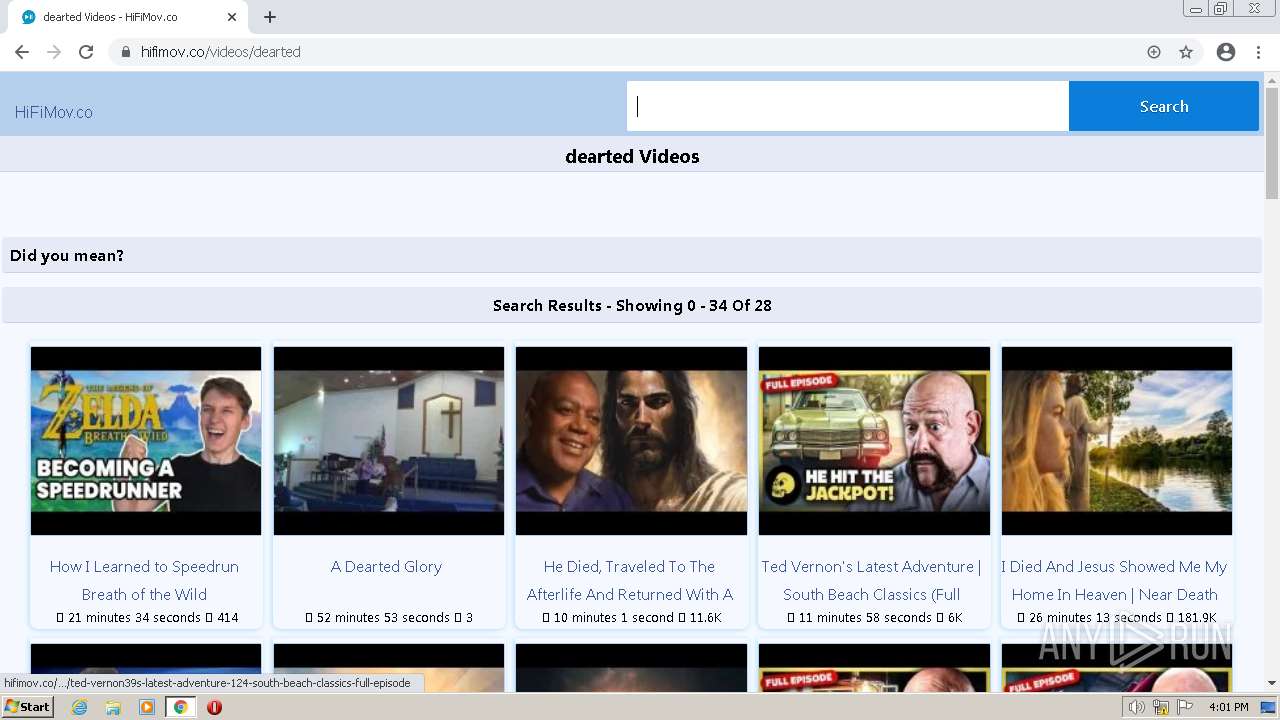Click the dearted Videos page heading
Viewport: 1280px width, 720px height.
click(632, 156)
